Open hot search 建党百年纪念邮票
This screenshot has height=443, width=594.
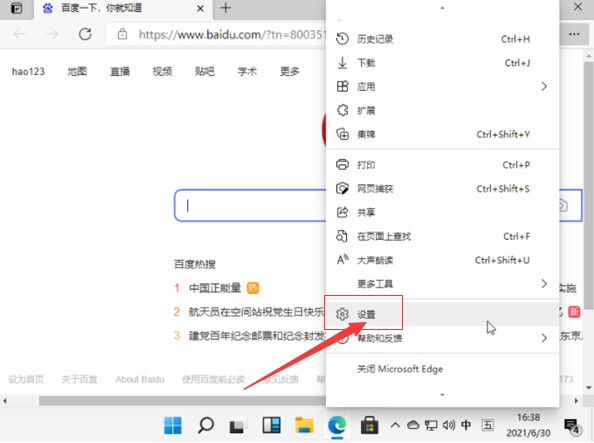[x=257, y=336]
